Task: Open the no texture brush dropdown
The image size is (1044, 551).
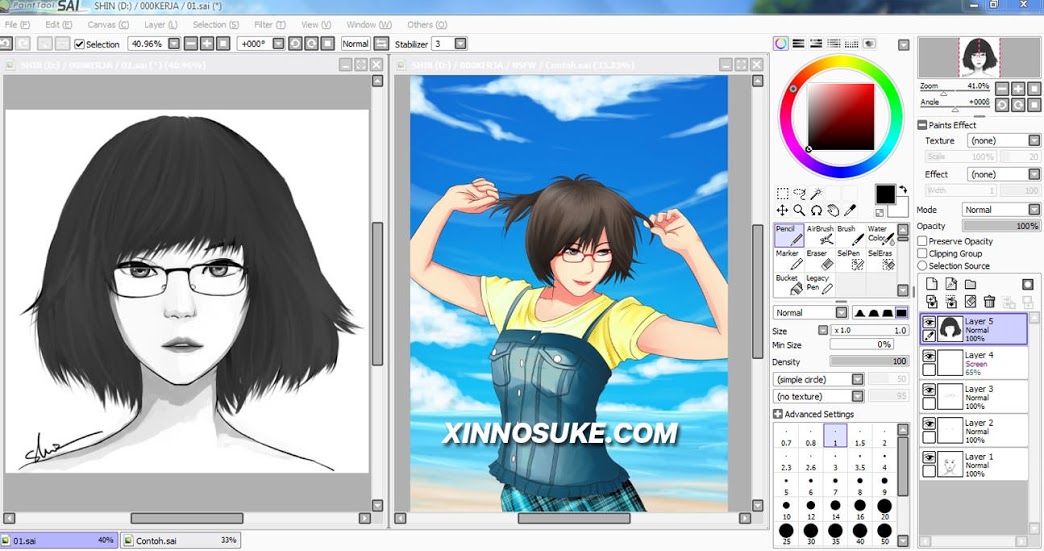Action: coord(858,397)
